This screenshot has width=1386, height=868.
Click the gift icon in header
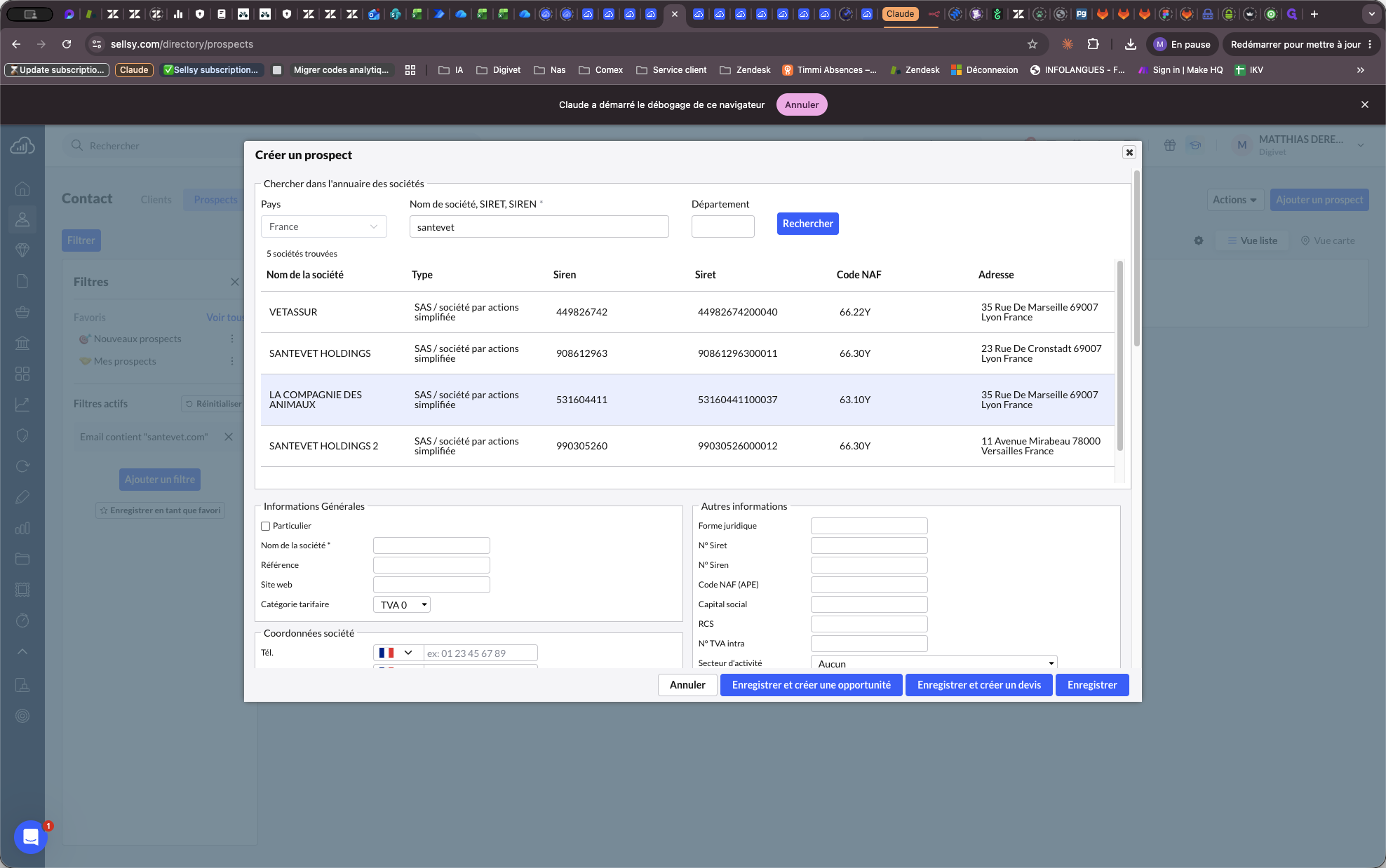[1170, 145]
